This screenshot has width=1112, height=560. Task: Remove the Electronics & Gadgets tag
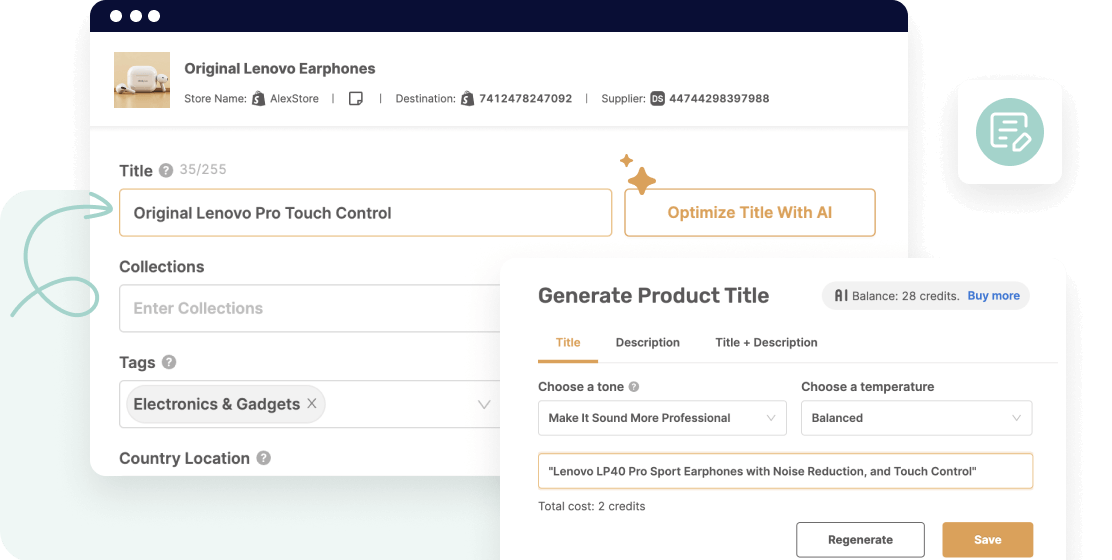point(312,403)
